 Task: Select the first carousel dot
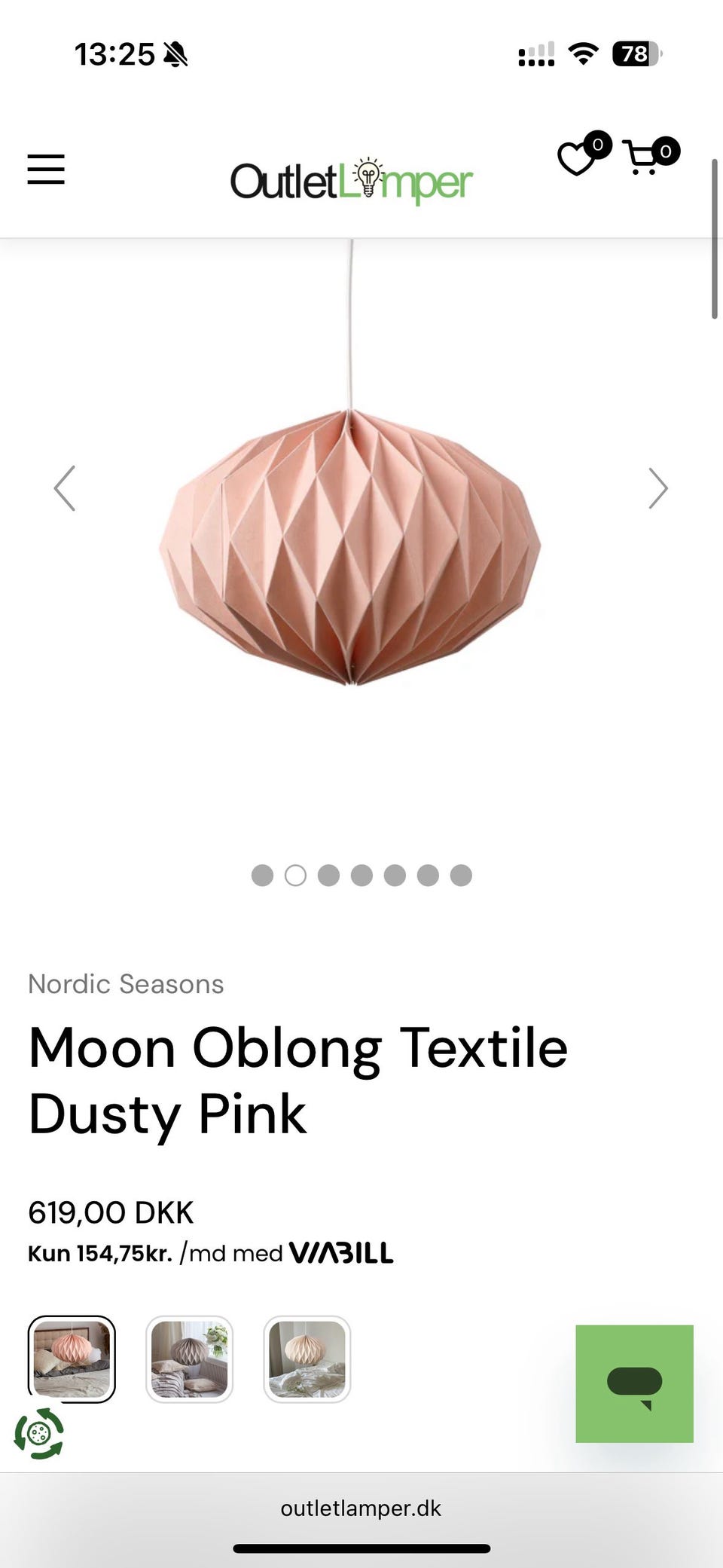(x=262, y=875)
